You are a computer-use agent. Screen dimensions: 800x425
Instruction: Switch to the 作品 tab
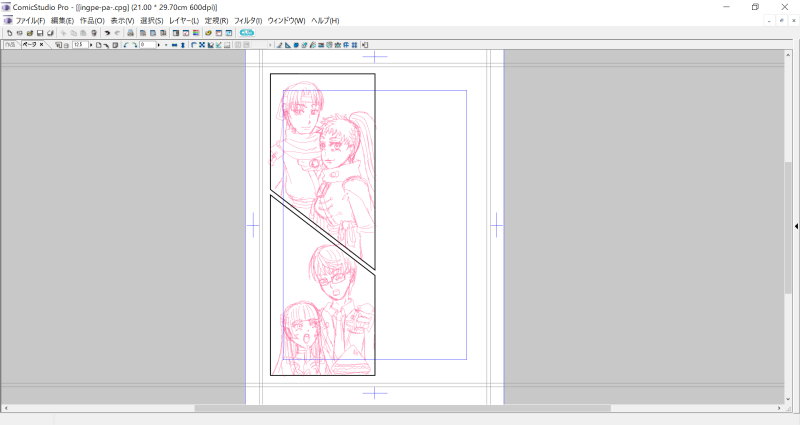(10, 45)
